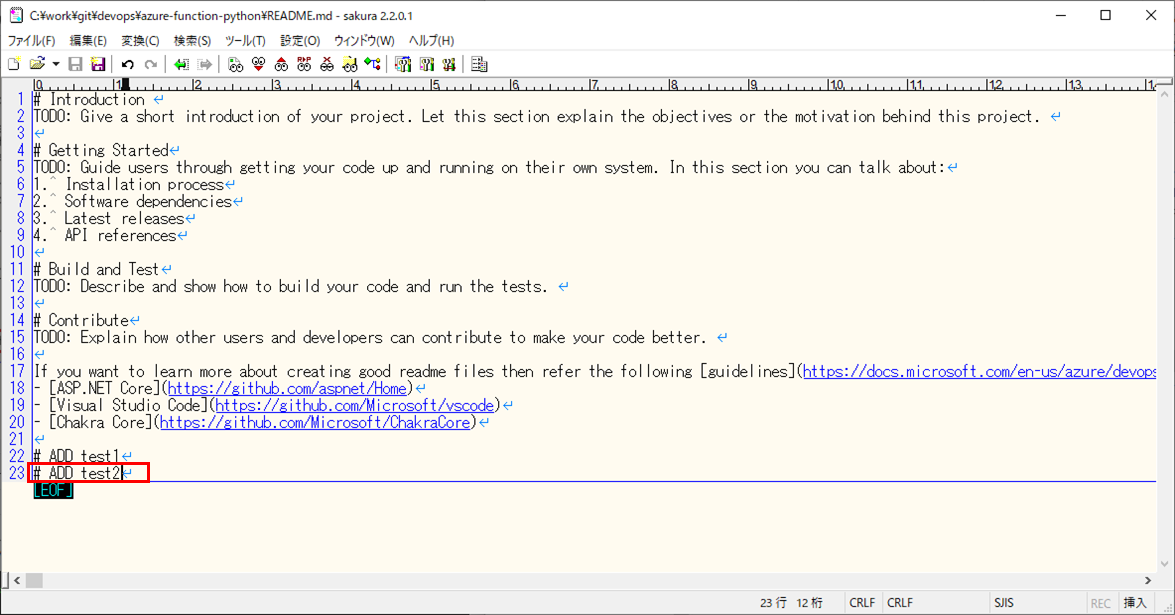
Task: Click first CRLF entry in status bar
Action: click(863, 603)
